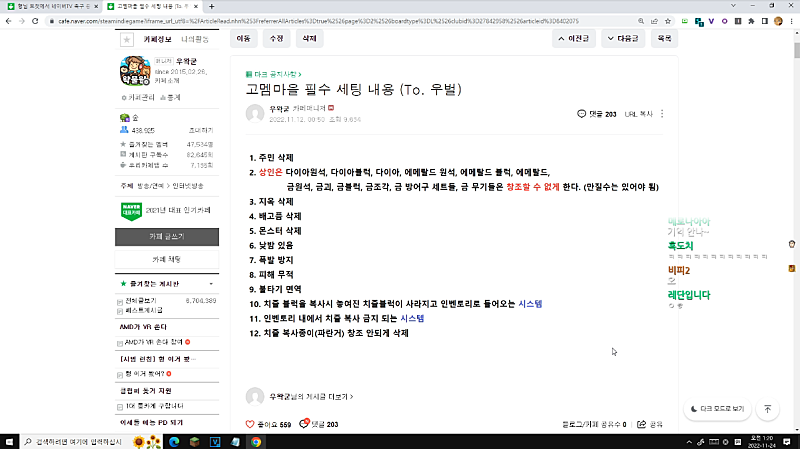Toggle the browser side panel icon
The width and height of the screenshot is (800, 449).
pos(764,21)
